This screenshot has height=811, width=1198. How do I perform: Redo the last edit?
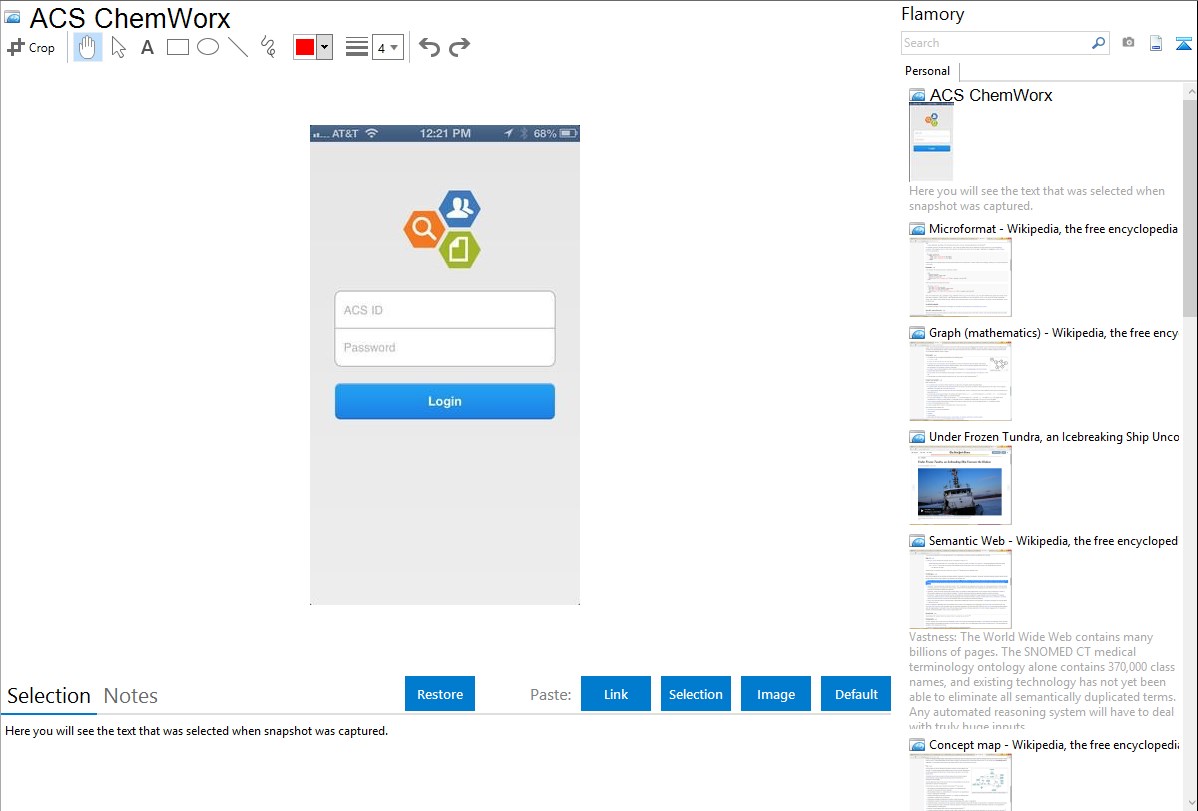coord(459,47)
